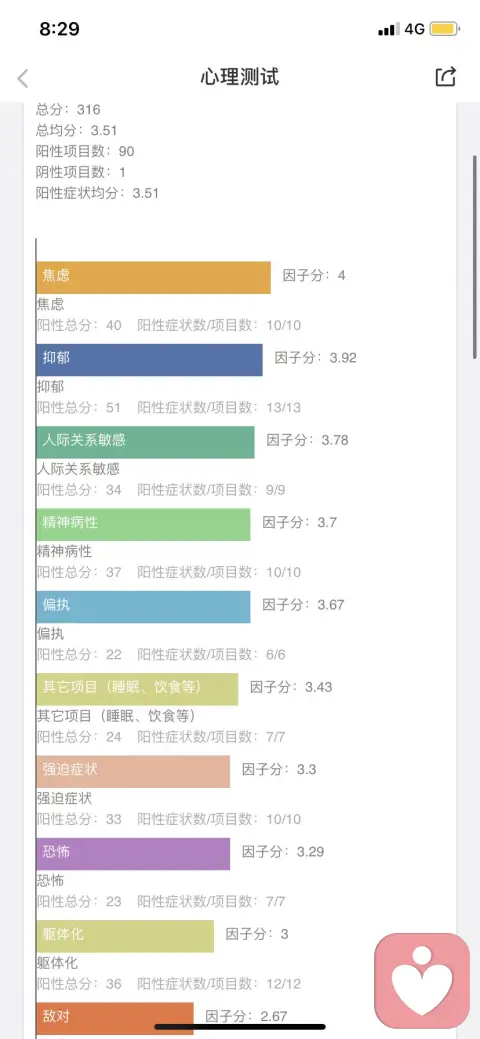Screen dimensions: 480x1039
Task: Click the page scrollbar on right edge
Action: [475, 257]
